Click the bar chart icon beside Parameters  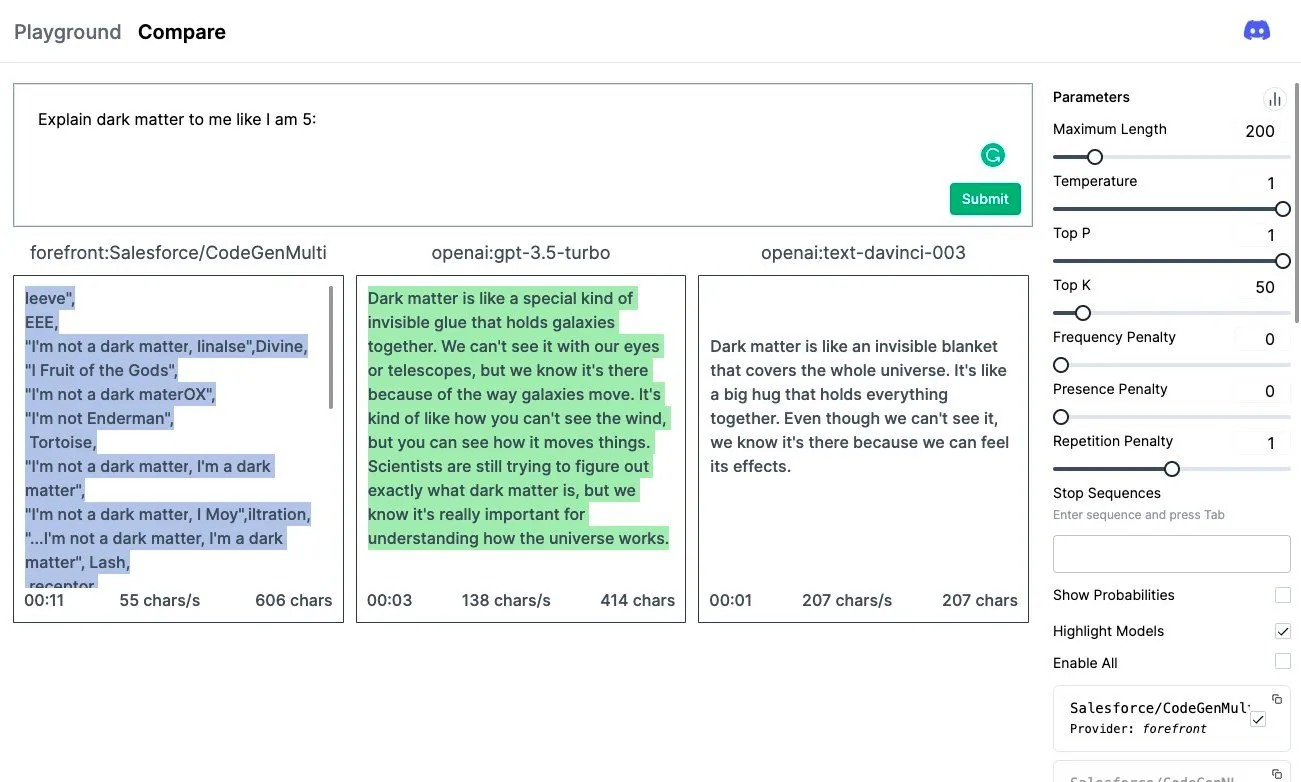pos(1274,98)
